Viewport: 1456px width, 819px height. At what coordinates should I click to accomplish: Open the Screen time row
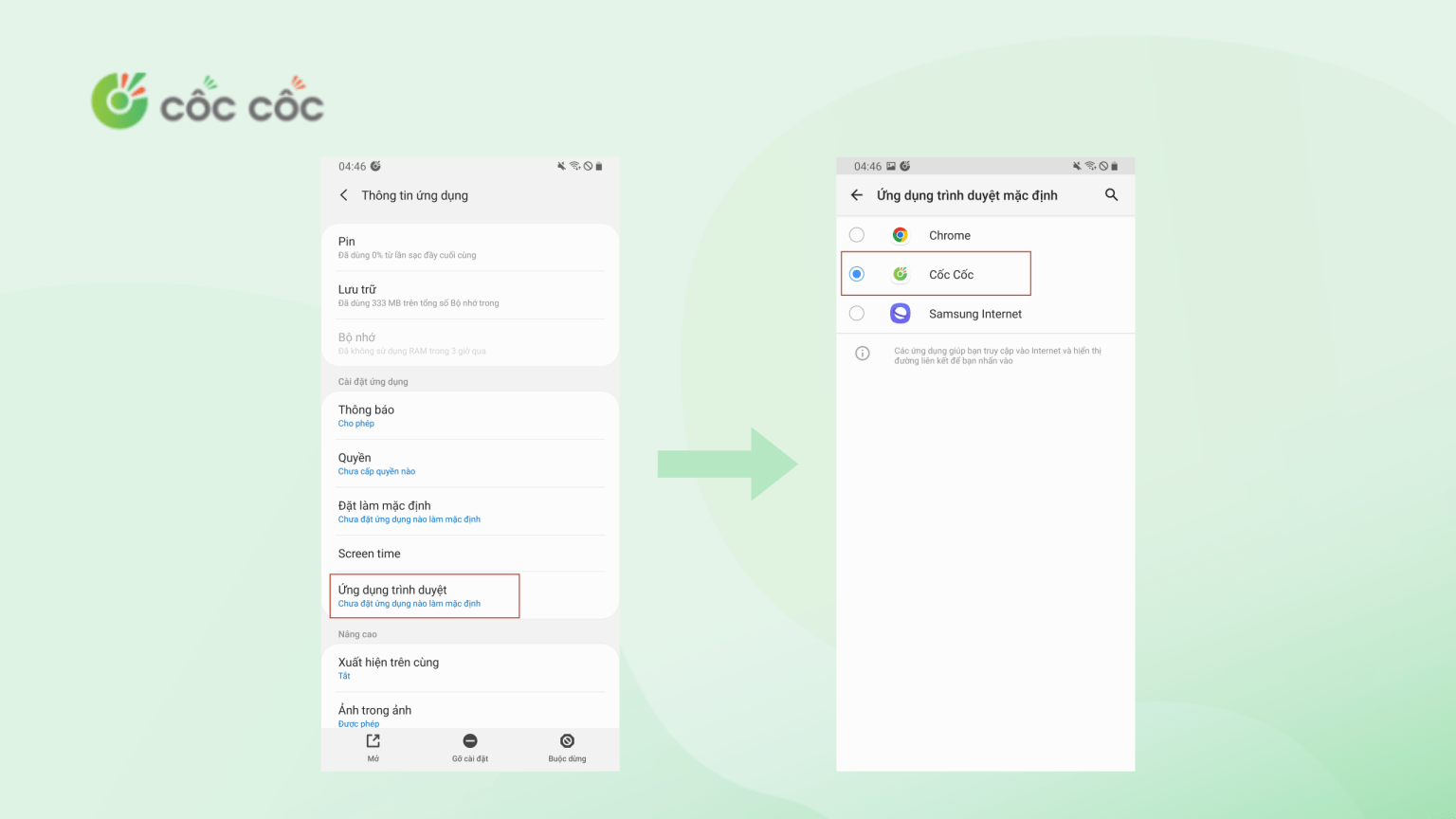[x=470, y=554]
